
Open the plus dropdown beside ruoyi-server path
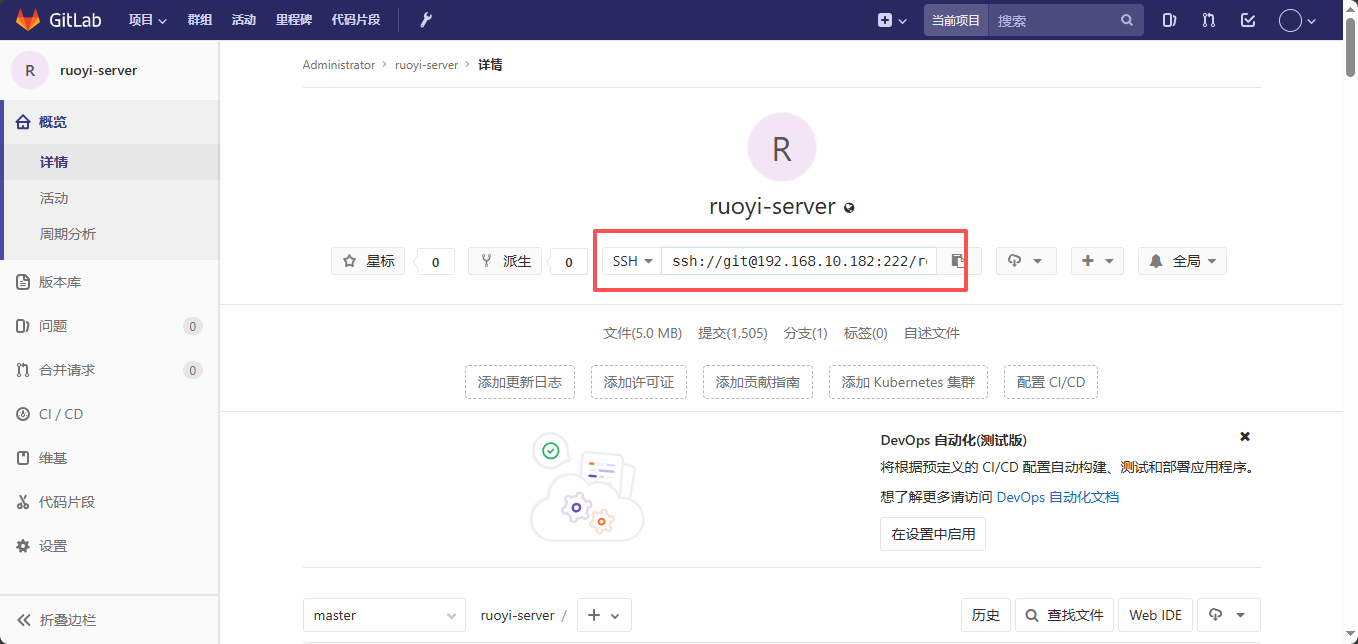coord(604,615)
